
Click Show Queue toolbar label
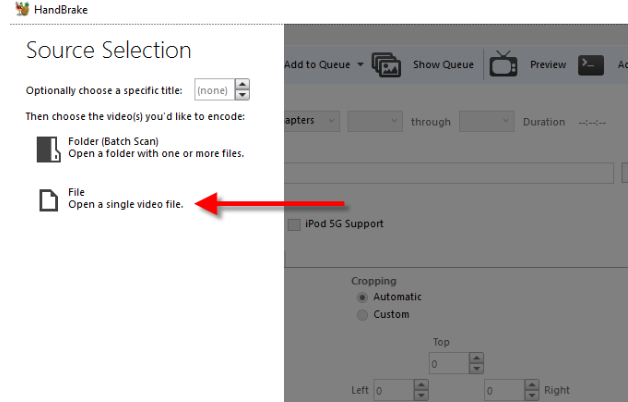coord(443,65)
